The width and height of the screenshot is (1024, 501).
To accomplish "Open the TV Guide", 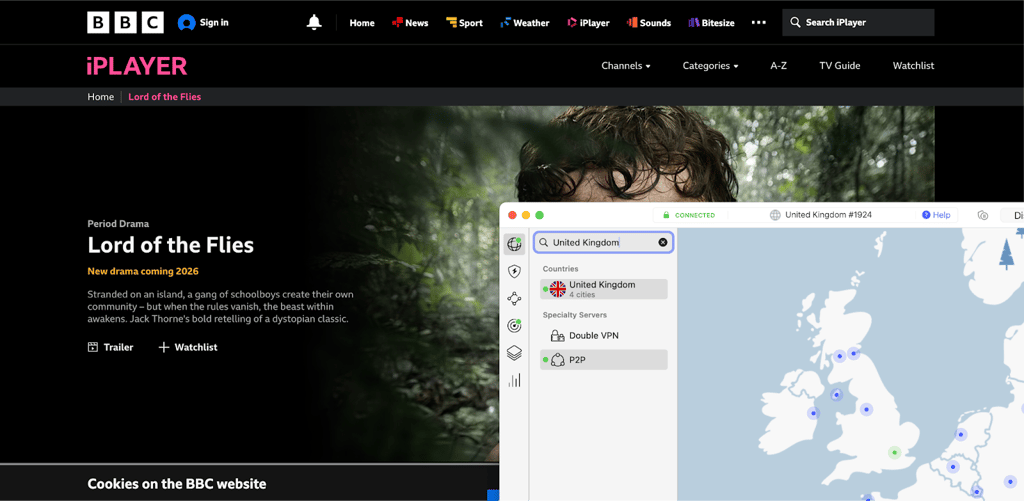I will (840, 65).
